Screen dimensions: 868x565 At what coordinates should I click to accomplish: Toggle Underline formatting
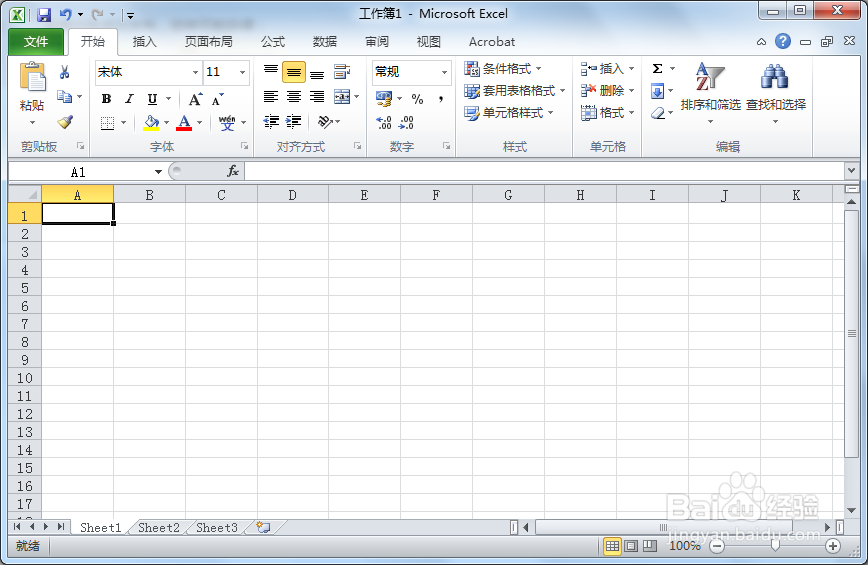pos(152,99)
